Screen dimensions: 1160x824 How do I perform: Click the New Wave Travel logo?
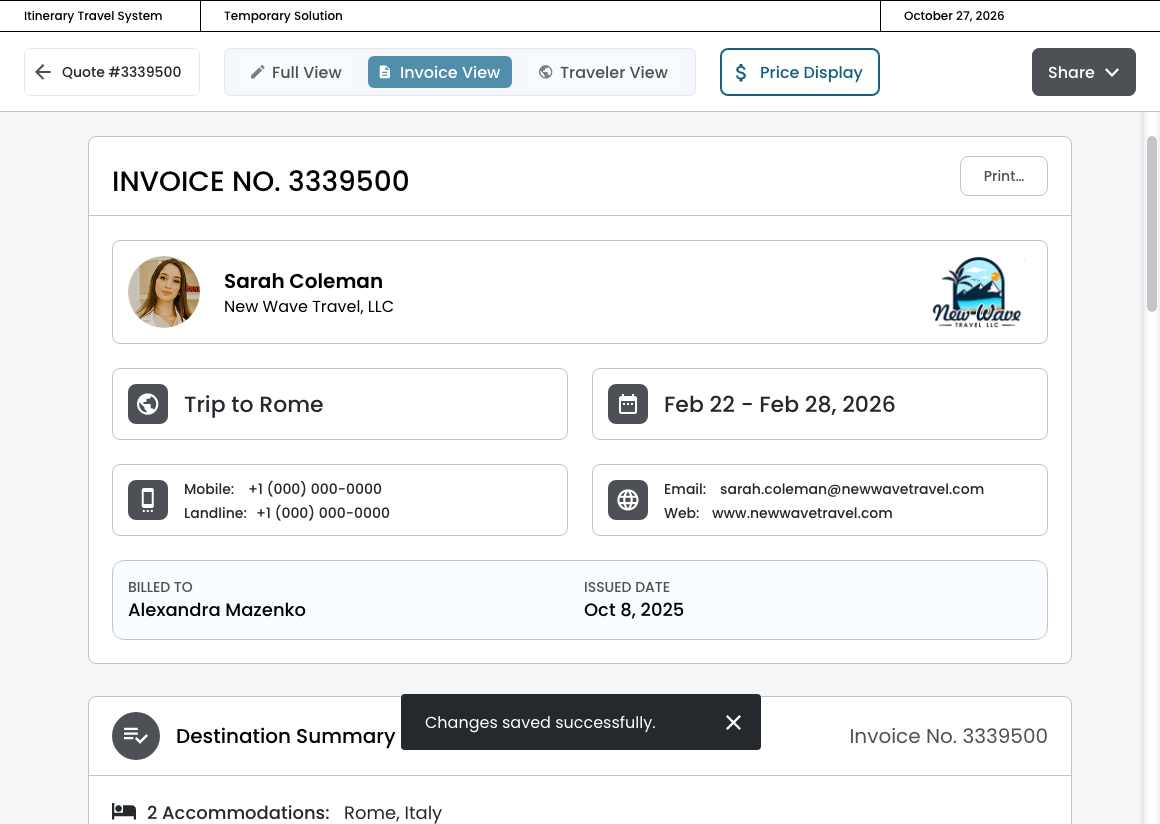(976, 292)
